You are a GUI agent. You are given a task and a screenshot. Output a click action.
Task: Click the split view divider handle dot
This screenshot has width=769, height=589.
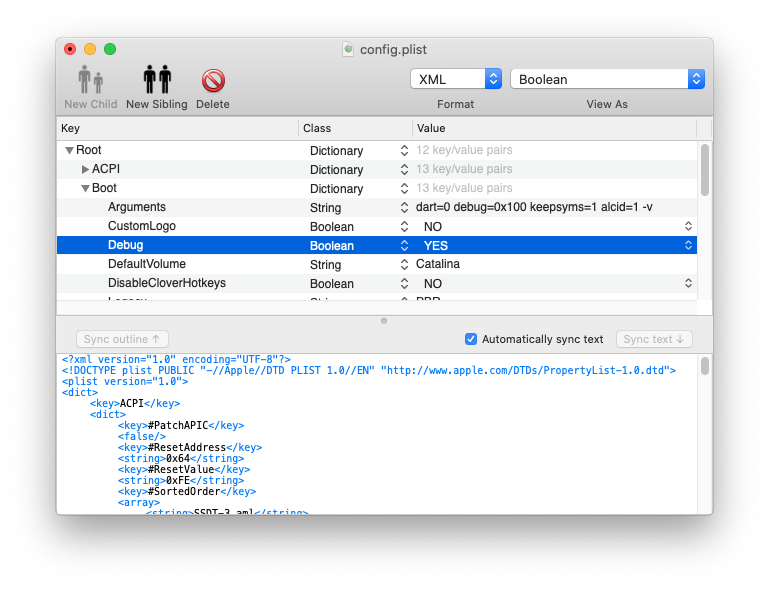(x=384, y=321)
